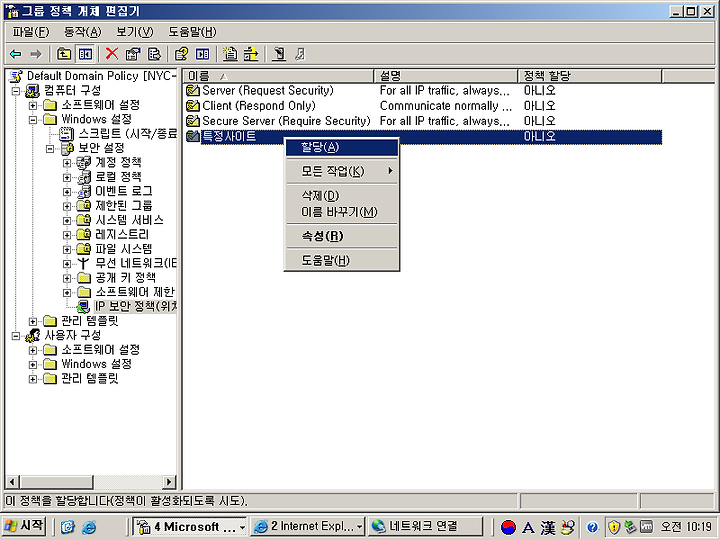Click the clock showing 오전 10:19
The height and width of the screenshot is (540, 720).
tap(686, 527)
